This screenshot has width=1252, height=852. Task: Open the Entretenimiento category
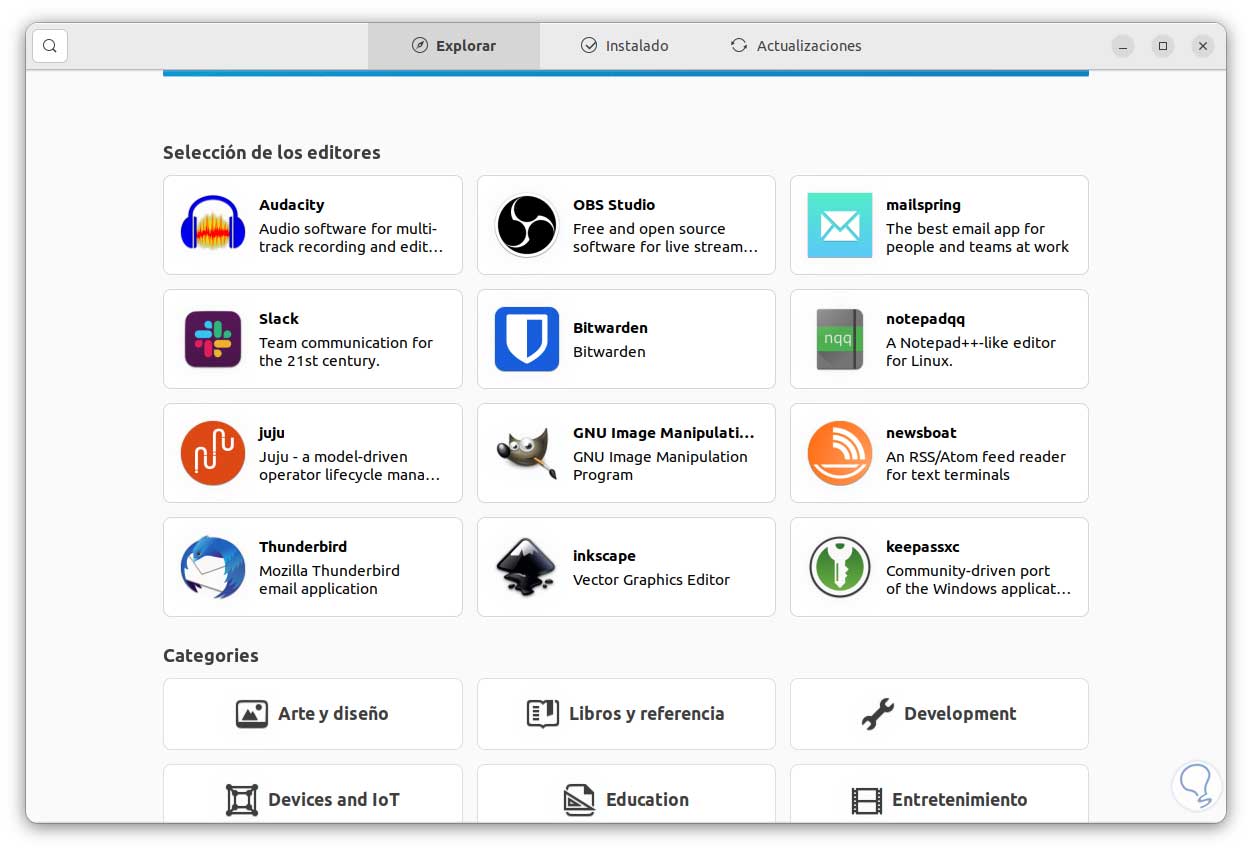point(939,794)
